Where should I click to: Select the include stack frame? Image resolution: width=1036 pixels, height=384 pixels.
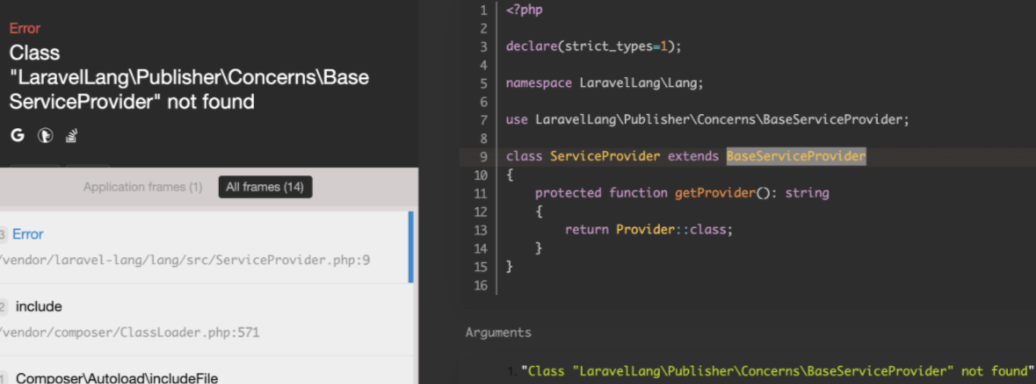point(205,320)
